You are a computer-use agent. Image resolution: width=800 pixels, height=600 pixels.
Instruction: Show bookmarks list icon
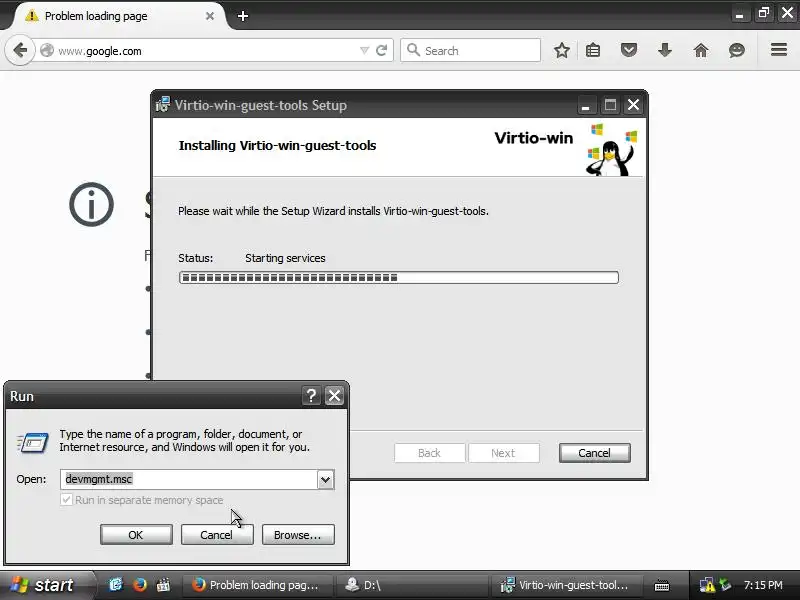coord(593,51)
